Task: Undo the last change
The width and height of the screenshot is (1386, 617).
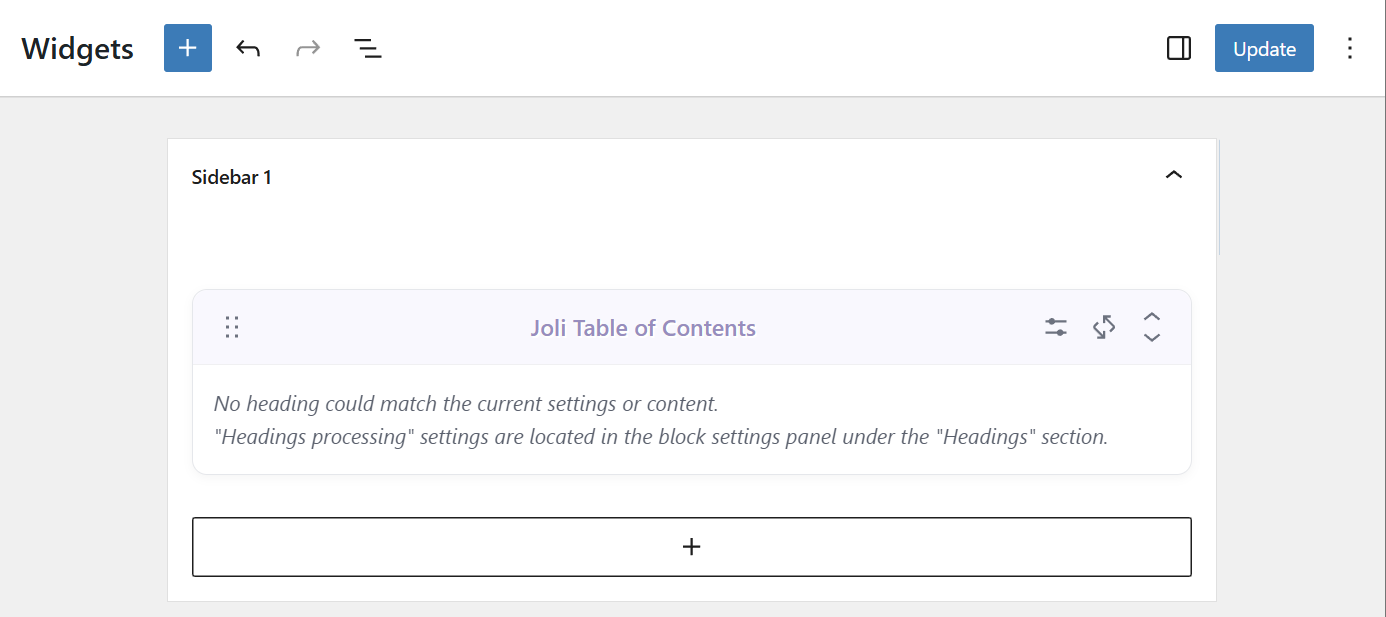Action: pyautogui.click(x=248, y=48)
